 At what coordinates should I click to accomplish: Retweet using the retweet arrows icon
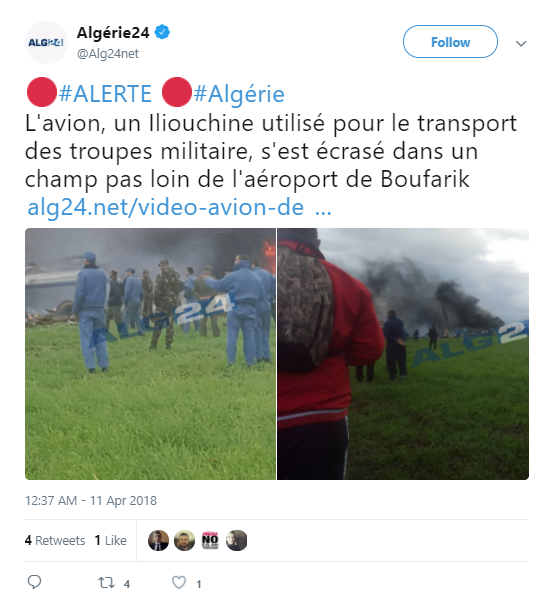tap(106, 583)
